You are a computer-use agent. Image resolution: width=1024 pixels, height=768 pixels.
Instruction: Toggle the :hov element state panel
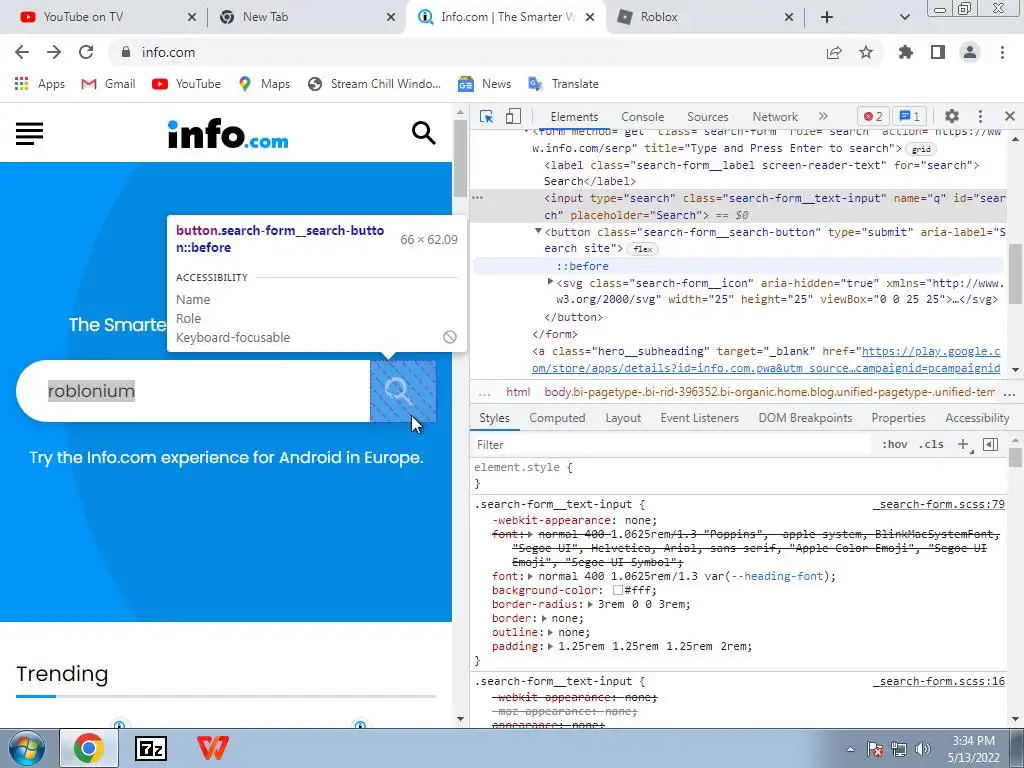click(895, 444)
